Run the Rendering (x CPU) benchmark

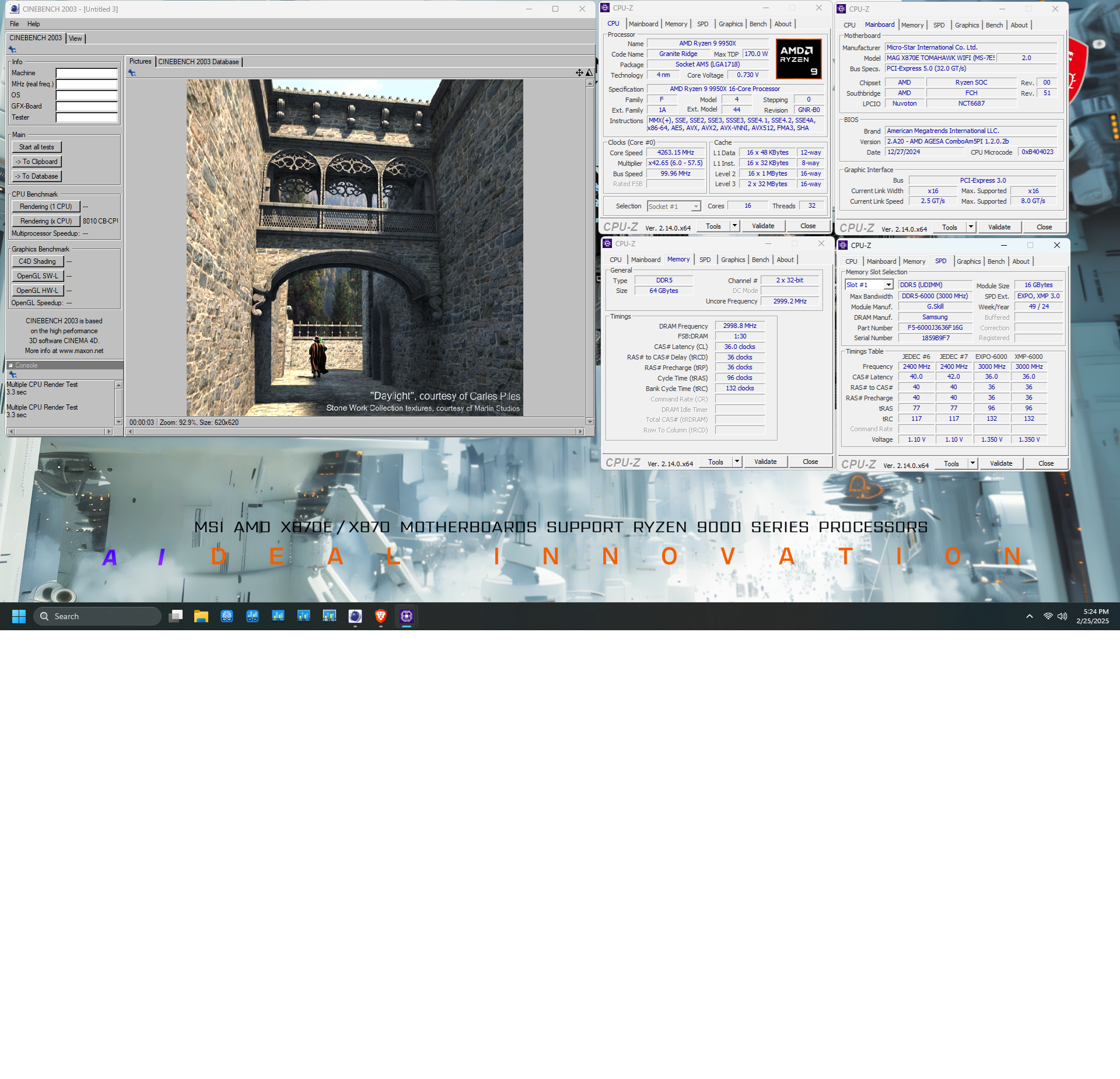[x=46, y=221]
